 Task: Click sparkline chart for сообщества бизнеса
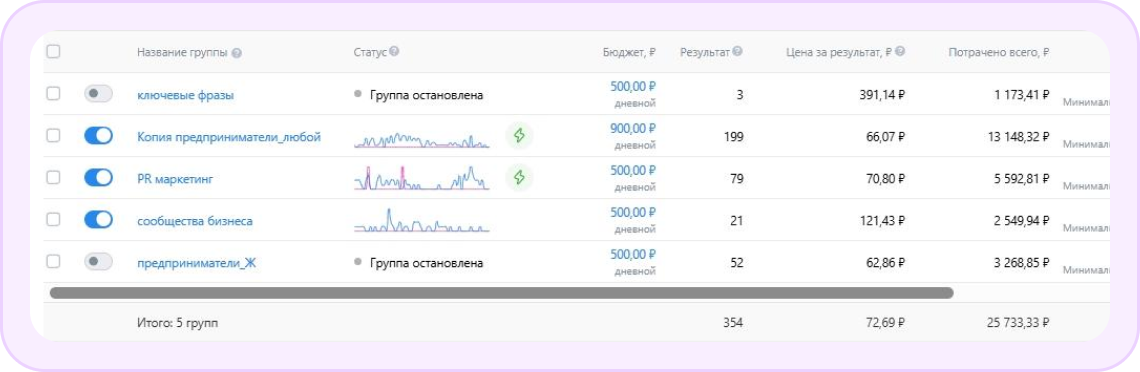[422, 221]
